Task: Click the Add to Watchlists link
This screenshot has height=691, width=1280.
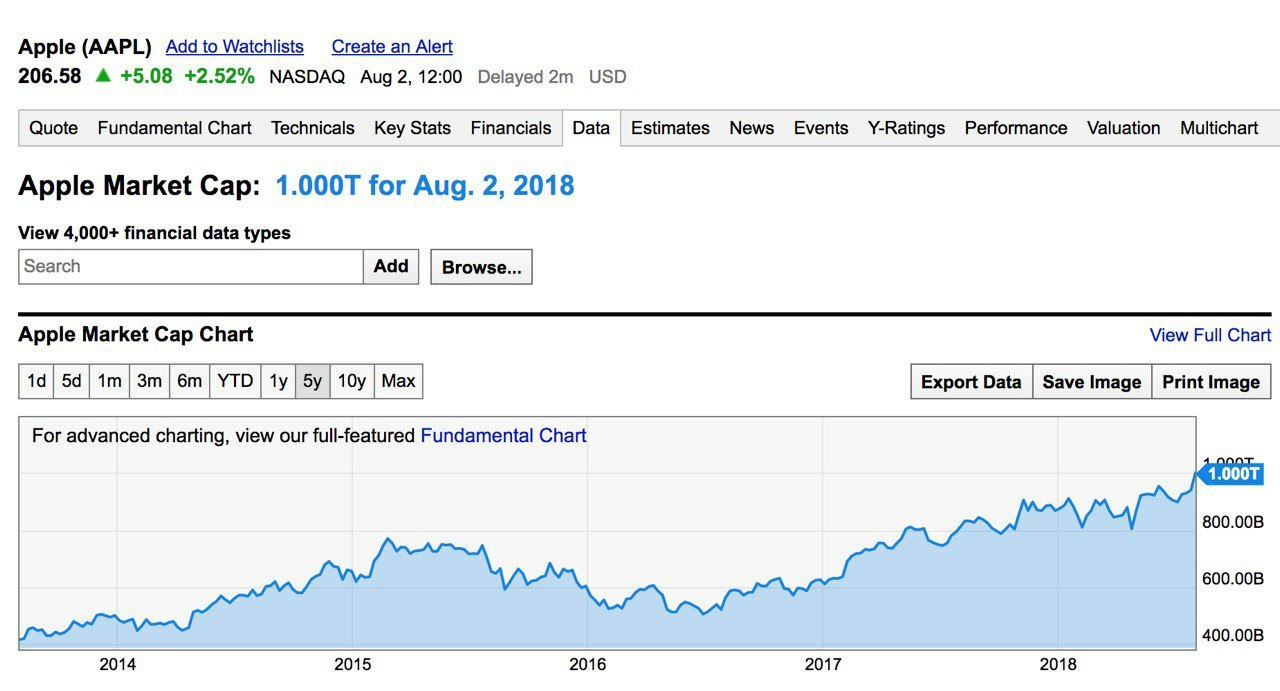Action: (x=234, y=47)
